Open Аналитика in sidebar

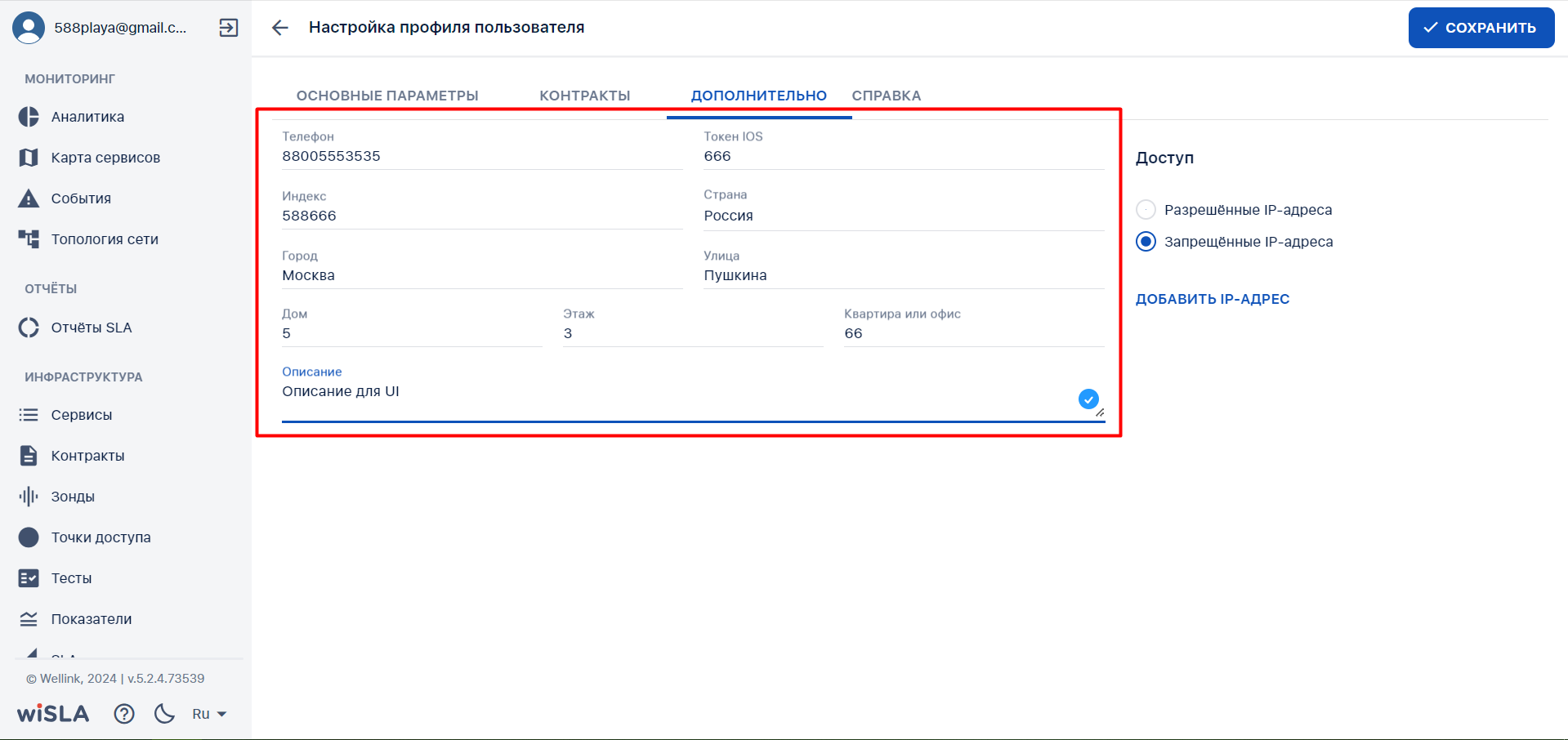pyautogui.click(x=87, y=117)
